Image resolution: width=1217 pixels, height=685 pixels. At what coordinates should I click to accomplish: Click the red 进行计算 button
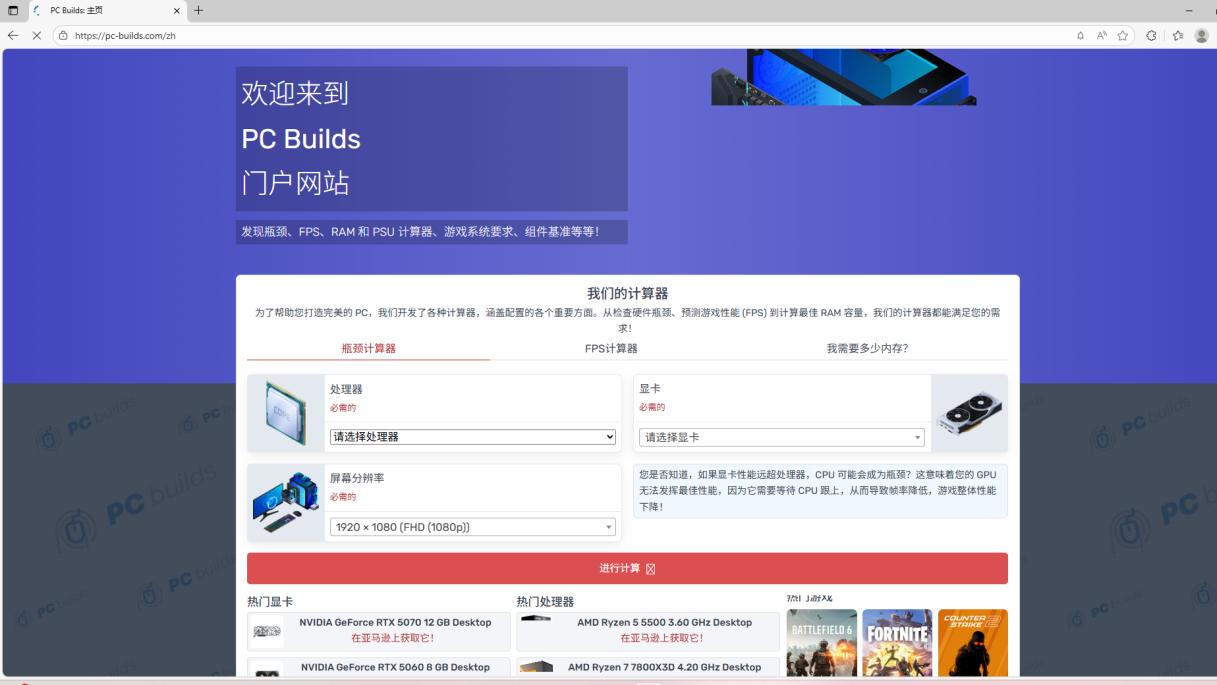[628, 567]
